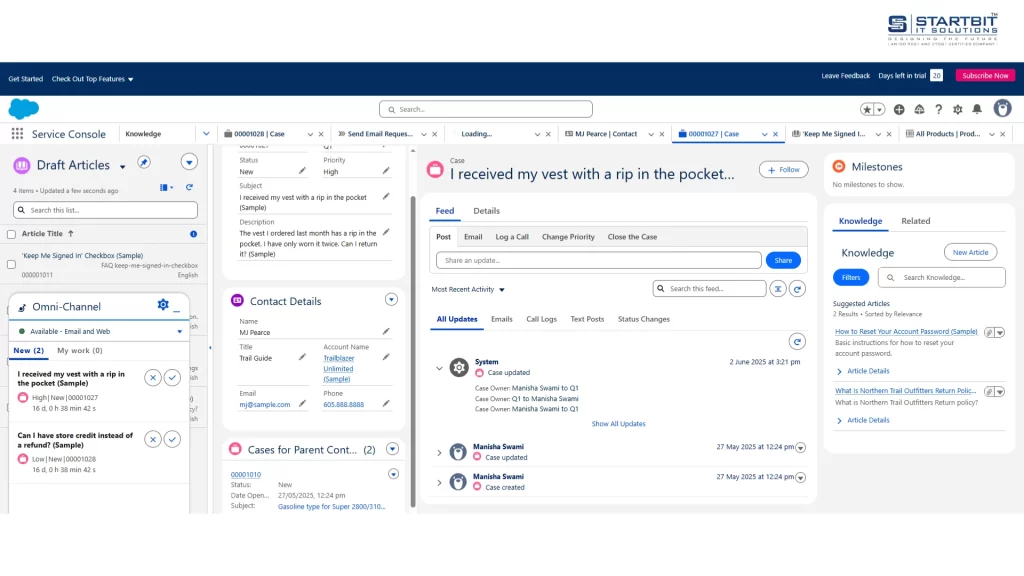Collapse the System case updated entry
Screen dimensions: 1024x576
click(x=439, y=368)
